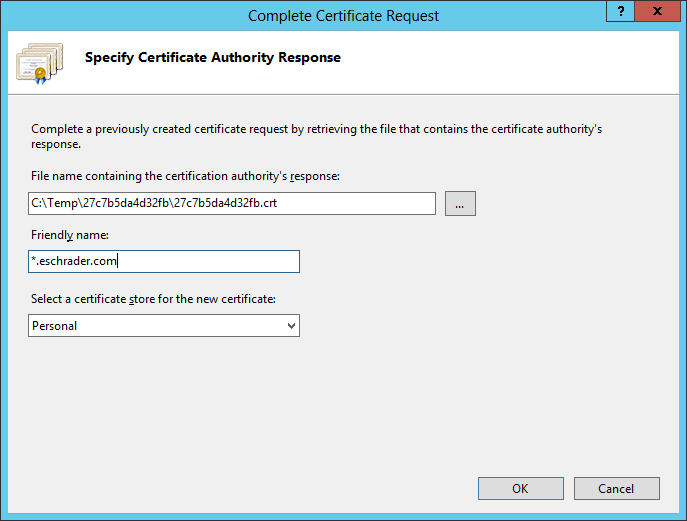This screenshot has height=521, width=687.
Task: Browse for file with the ellipsis button
Action: click(460, 203)
